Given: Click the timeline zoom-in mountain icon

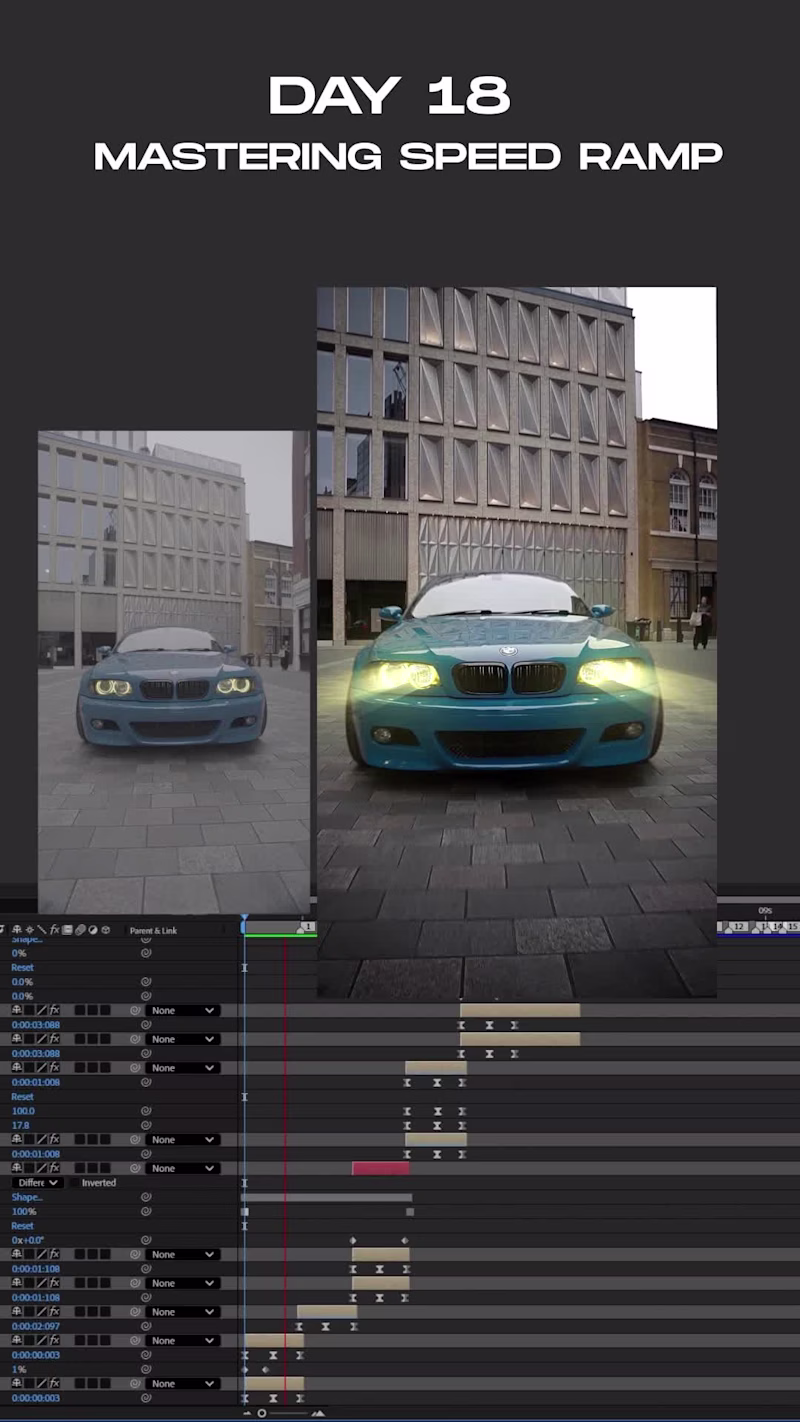Looking at the screenshot, I should point(318,1413).
